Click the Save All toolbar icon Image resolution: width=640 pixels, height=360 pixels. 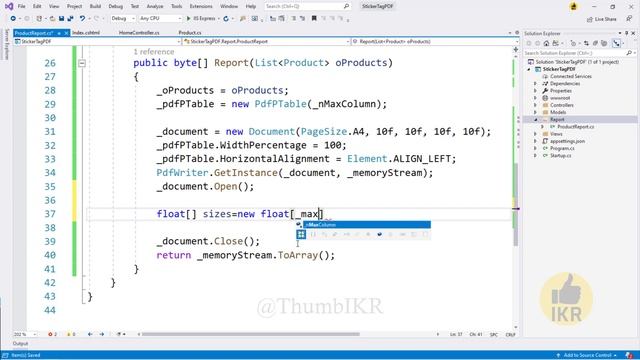click(x=70, y=19)
